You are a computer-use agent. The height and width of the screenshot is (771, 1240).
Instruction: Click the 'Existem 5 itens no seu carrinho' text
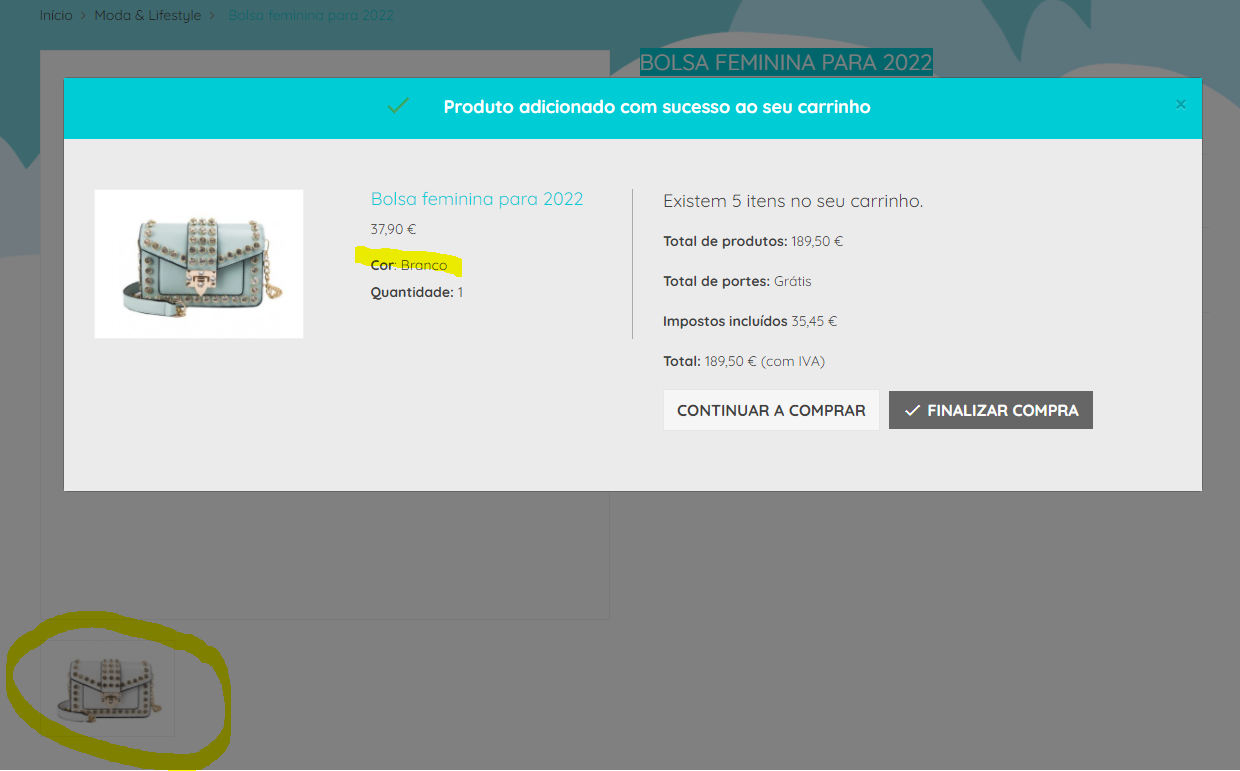(793, 201)
